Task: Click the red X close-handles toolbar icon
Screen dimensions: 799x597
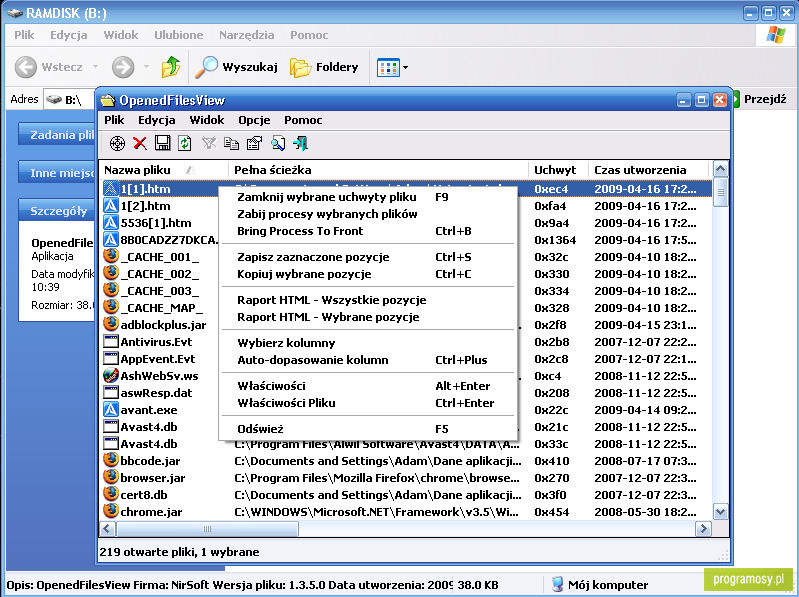Action: tap(140, 144)
